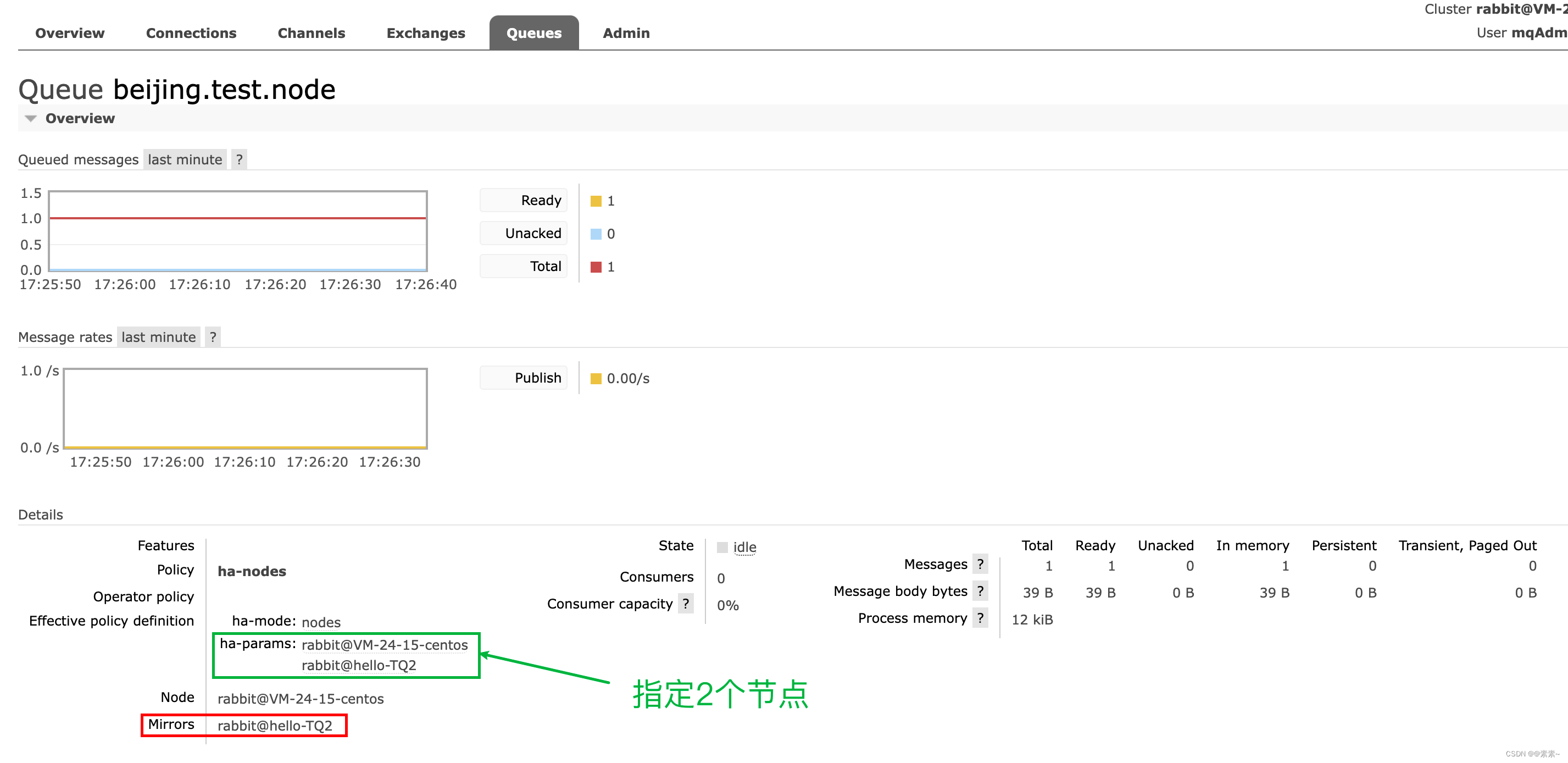Screen dimensions: 1568x763
Task: Change Queued messages last minute range
Action: click(185, 159)
